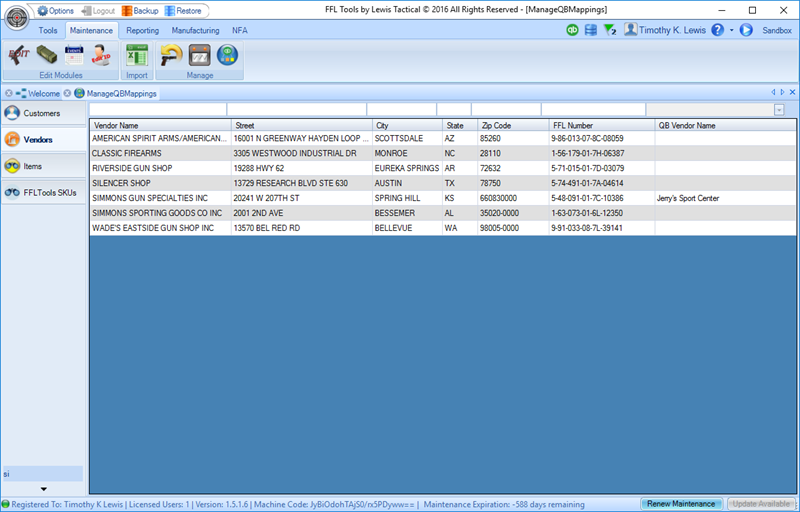Screen dimensions: 800x512
Task: Click the Edit firearm pistol icon
Action: click(19, 55)
